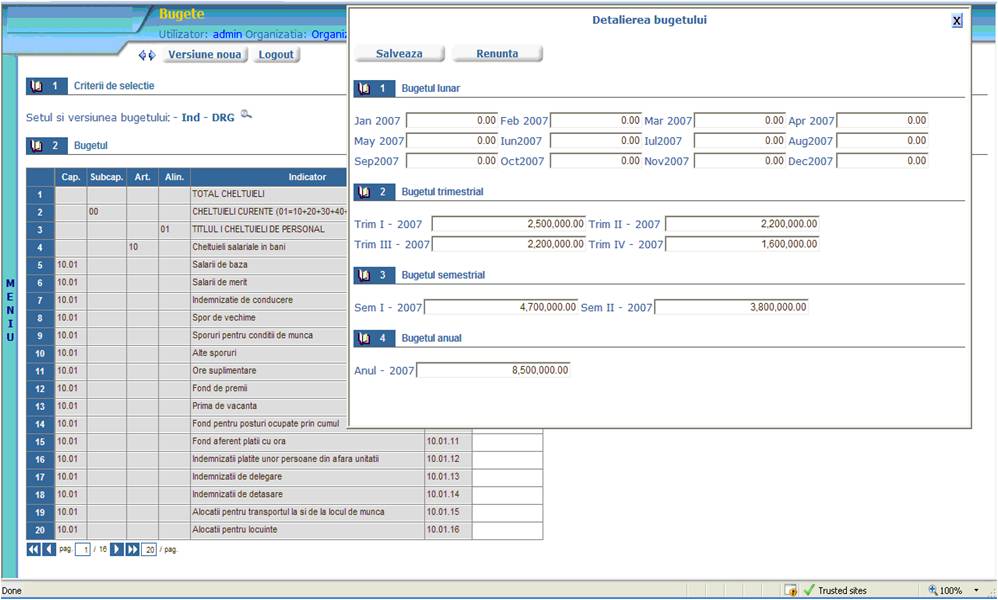Screen dimensions: 998x600
Task: Click the zoom magnifier icon in status bar
Action: point(933,590)
